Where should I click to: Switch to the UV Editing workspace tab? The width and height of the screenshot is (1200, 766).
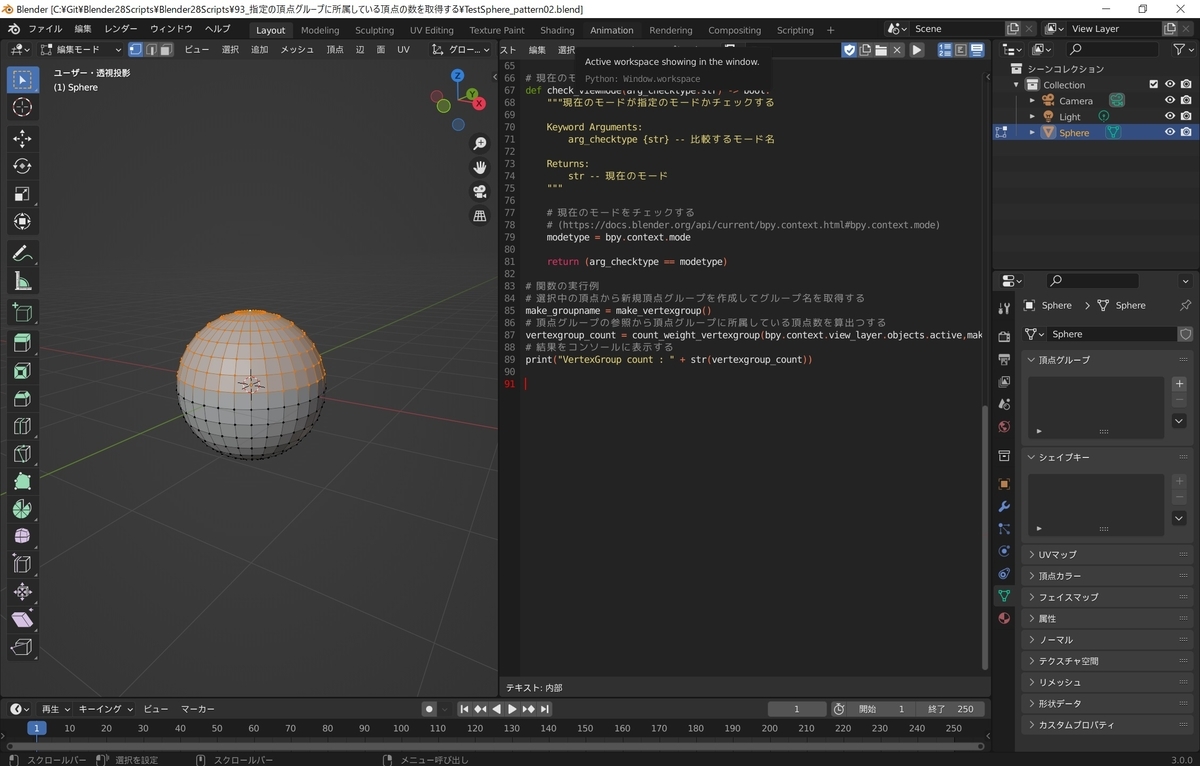point(432,30)
